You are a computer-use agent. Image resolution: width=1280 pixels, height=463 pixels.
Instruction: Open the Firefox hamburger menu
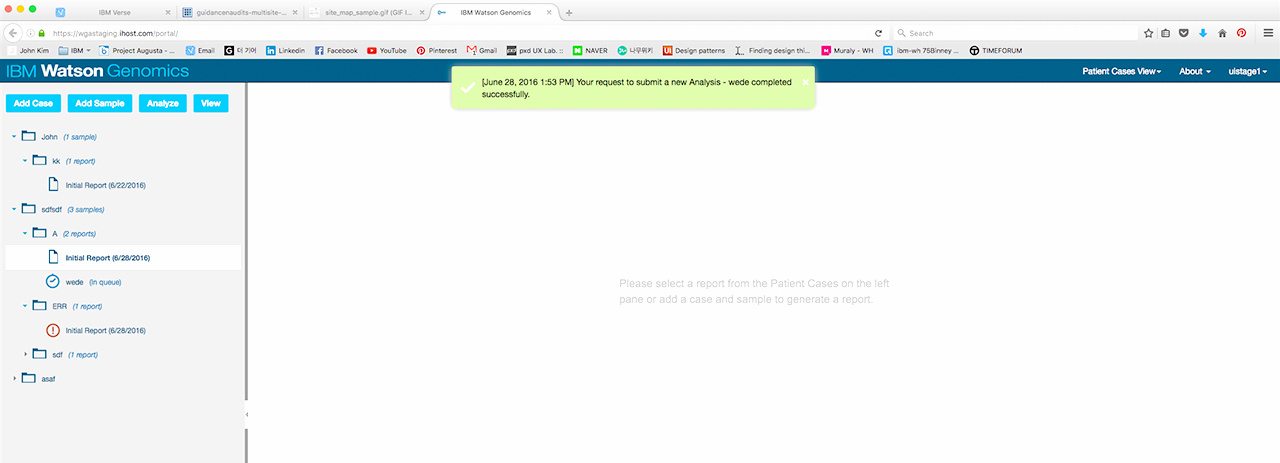pos(1266,33)
